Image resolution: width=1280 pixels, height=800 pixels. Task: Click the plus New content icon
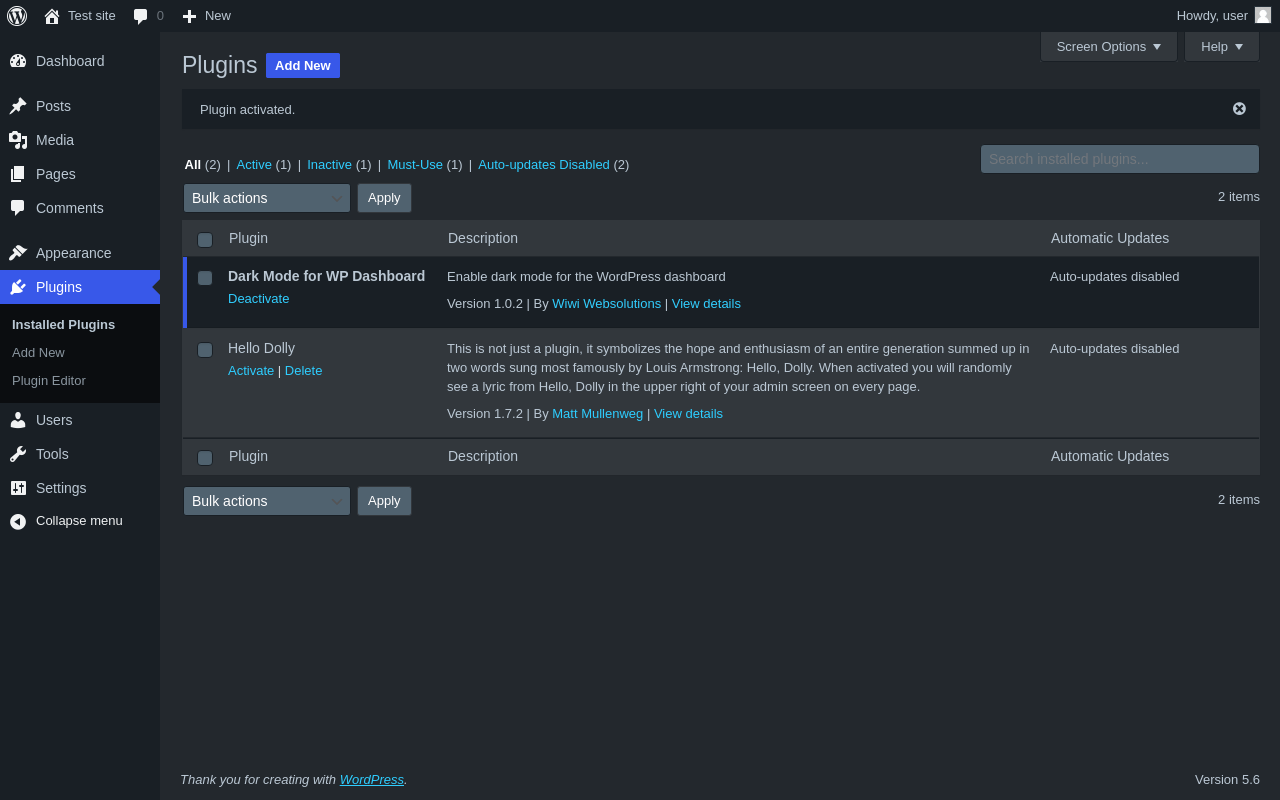(x=189, y=16)
